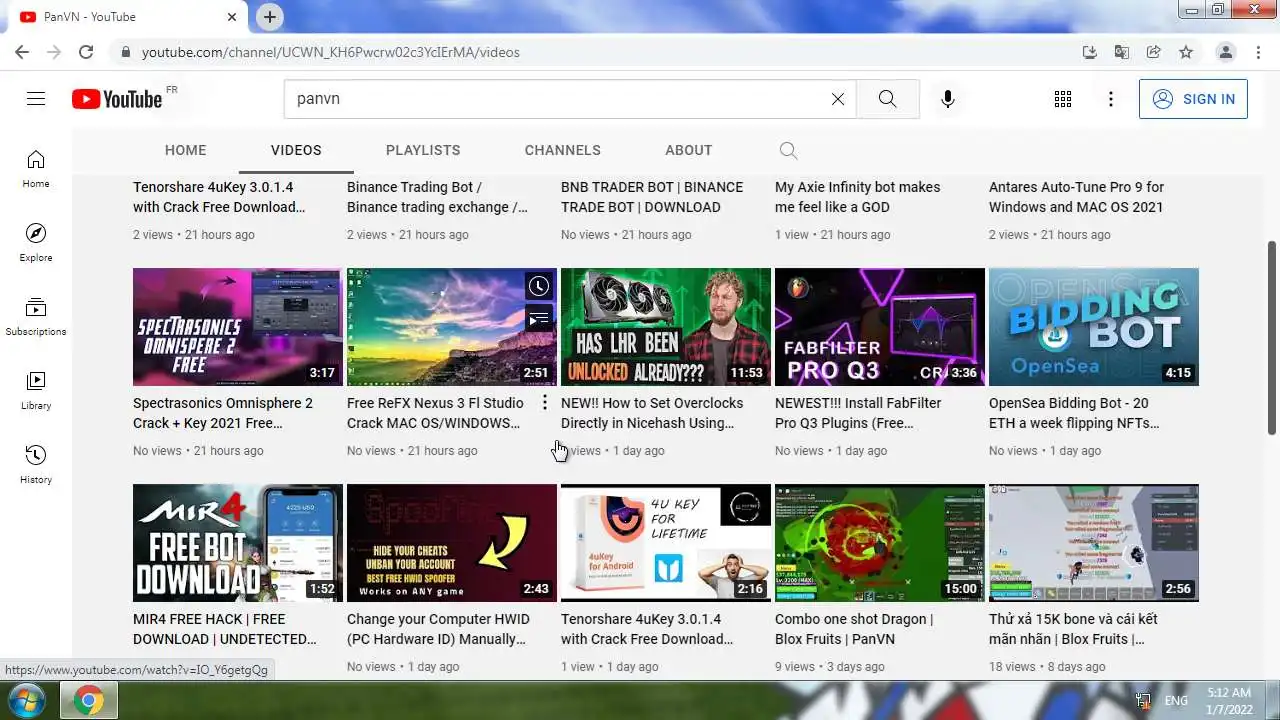Open My Axie Infinity bot video title
This screenshot has height=720, width=1280.
pos(858,197)
